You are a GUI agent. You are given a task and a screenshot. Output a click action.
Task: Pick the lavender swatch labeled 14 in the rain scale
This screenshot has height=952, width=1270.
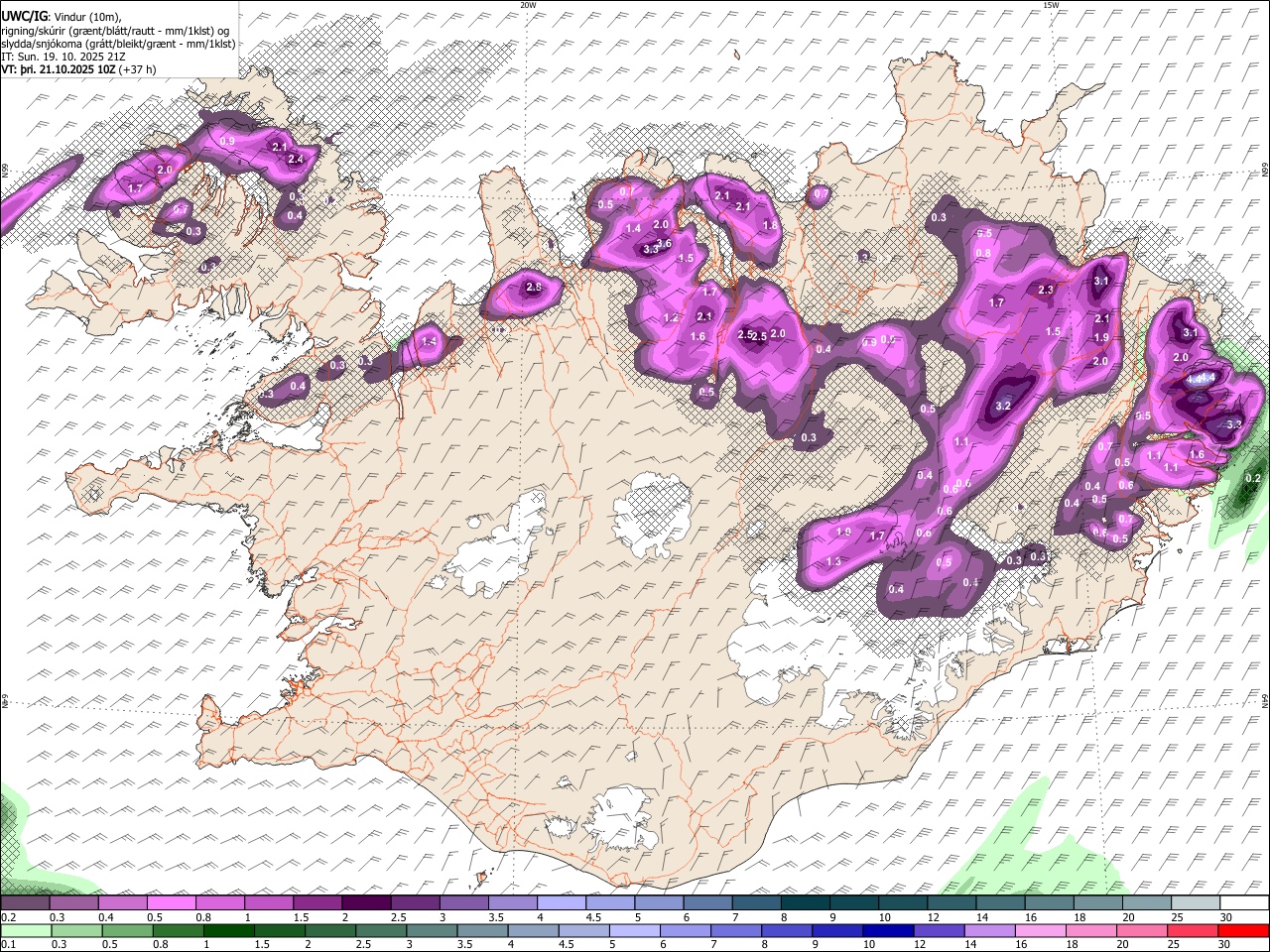coord(988,930)
